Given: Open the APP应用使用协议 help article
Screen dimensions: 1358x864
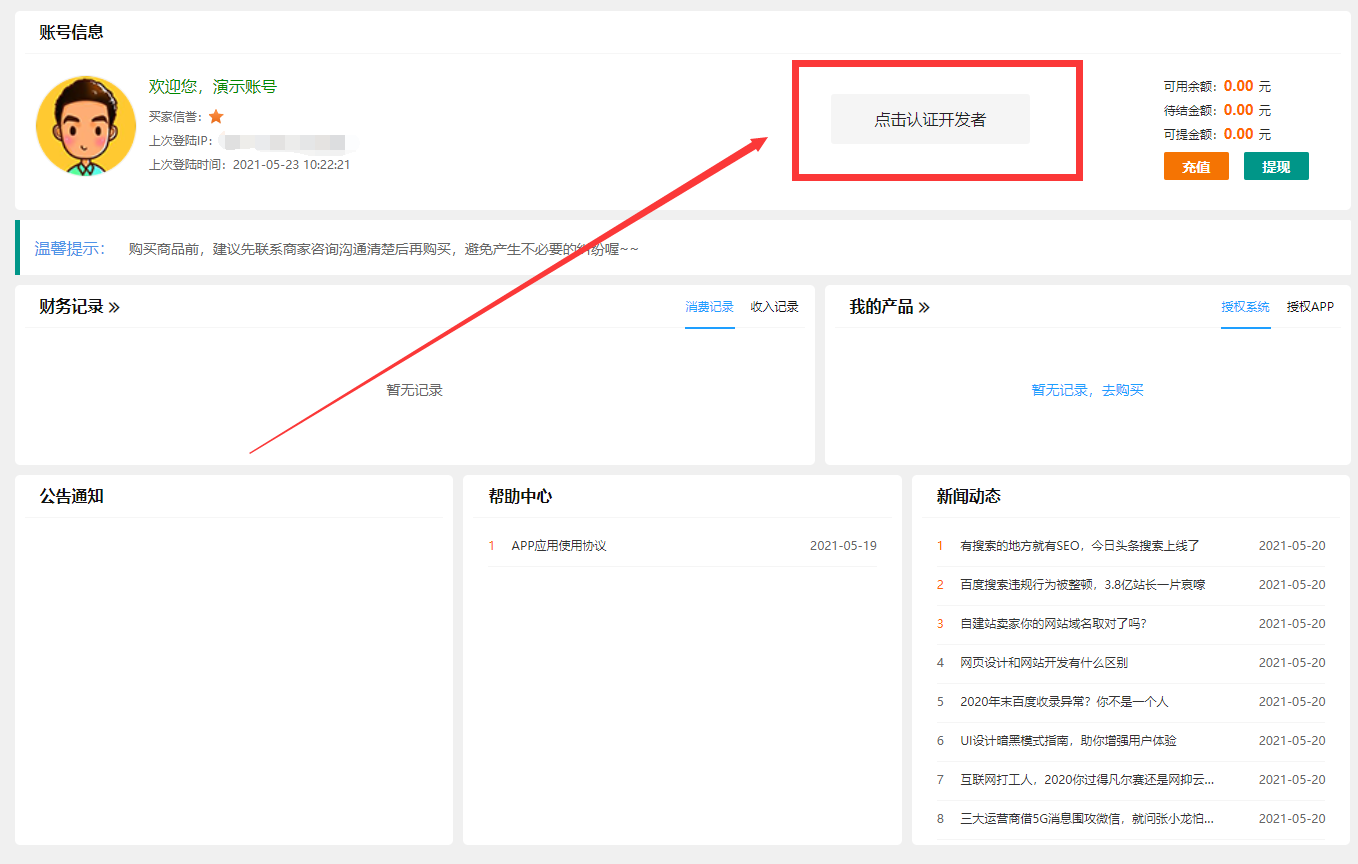Looking at the screenshot, I should pos(559,546).
